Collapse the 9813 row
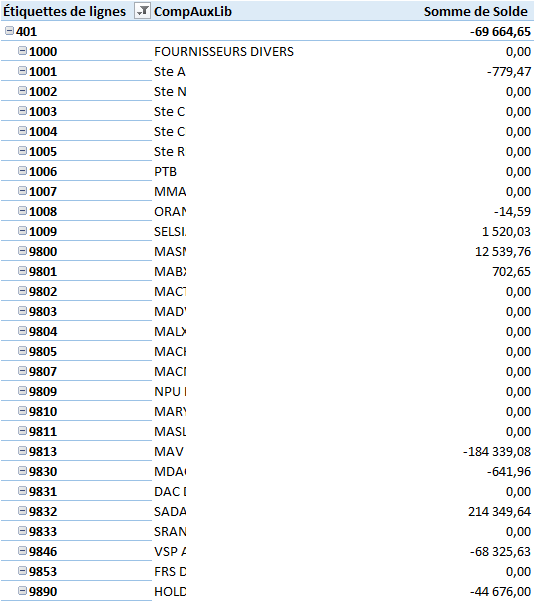The width and height of the screenshot is (534, 601). [x=23, y=450]
